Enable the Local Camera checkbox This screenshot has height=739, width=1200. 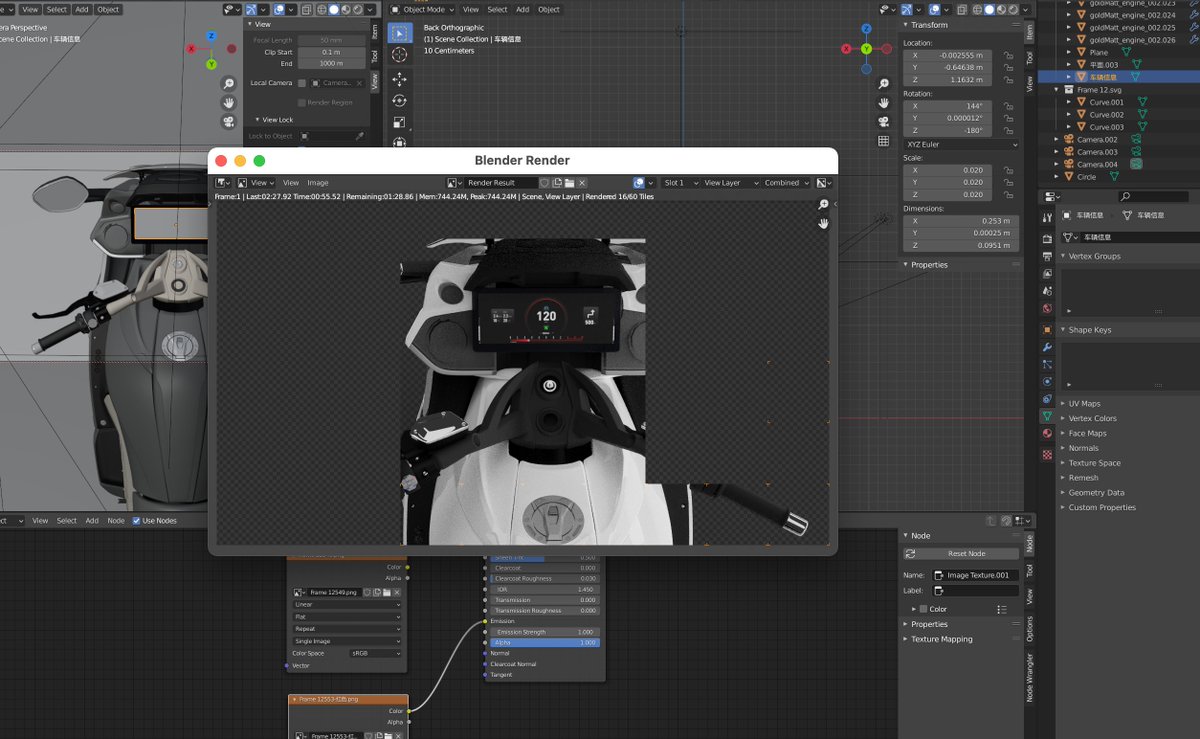pos(302,83)
